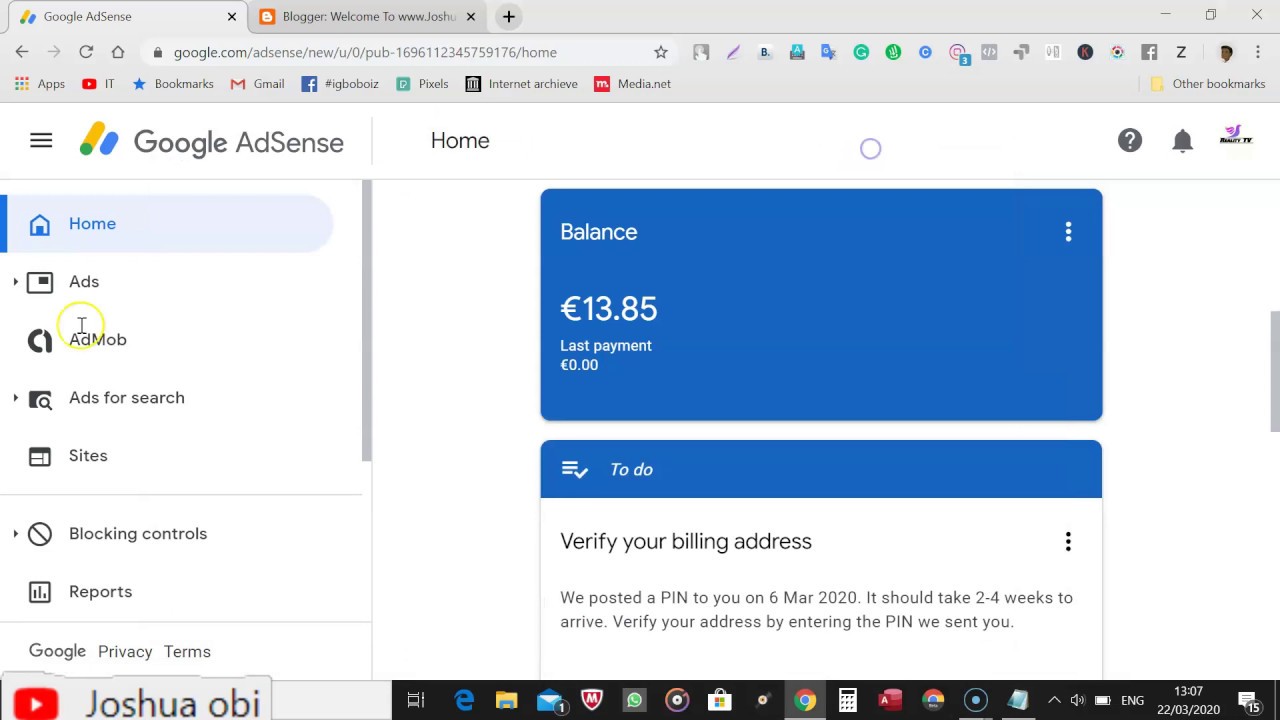Open the Internet archieve bookmark

(521, 84)
